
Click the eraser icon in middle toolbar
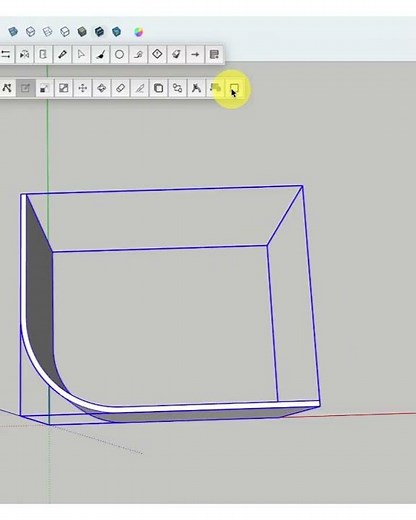tap(176, 54)
